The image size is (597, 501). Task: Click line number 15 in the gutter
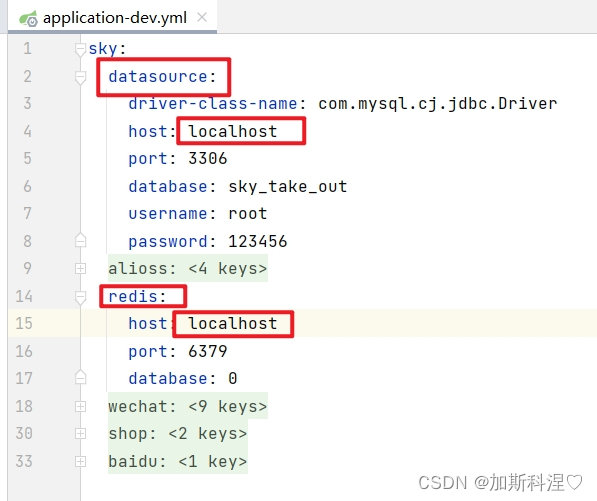tap(24, 324)
